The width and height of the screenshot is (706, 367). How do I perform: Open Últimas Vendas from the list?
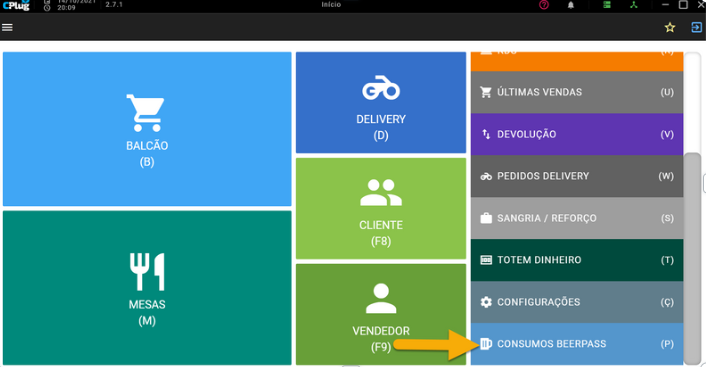click(x=577, y=92)
